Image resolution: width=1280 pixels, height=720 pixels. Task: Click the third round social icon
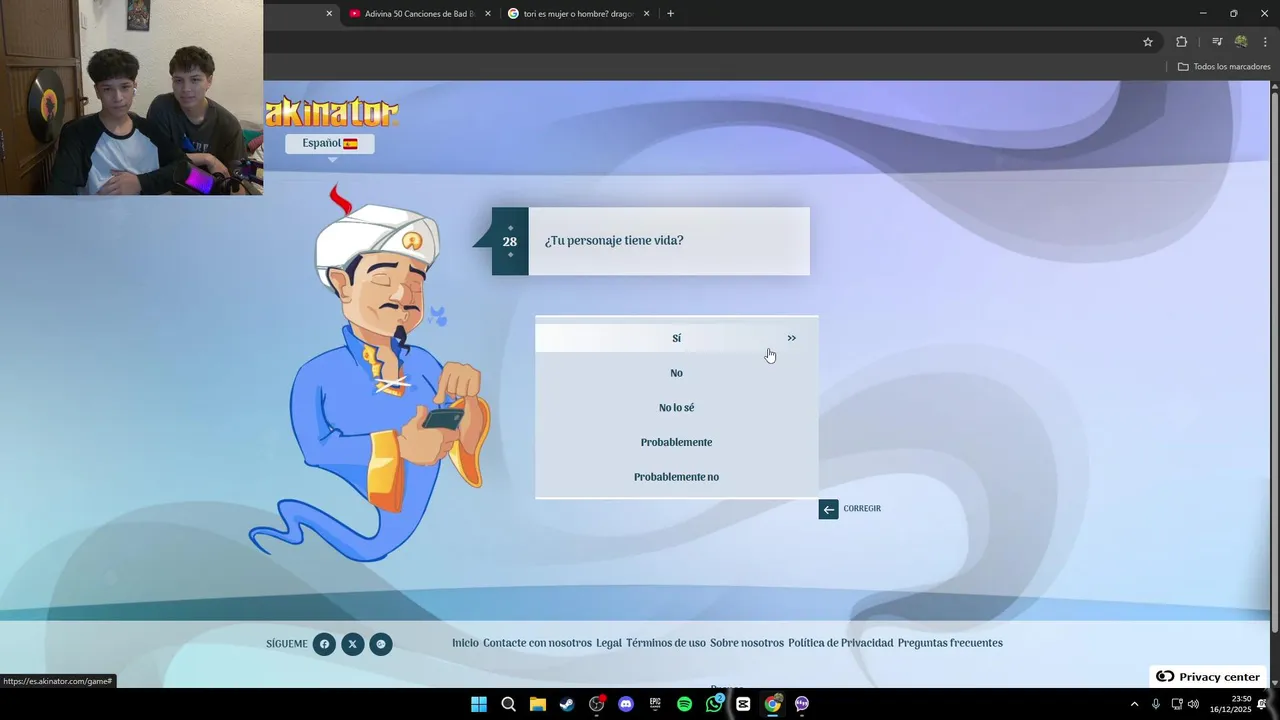[x=381, y=644]
